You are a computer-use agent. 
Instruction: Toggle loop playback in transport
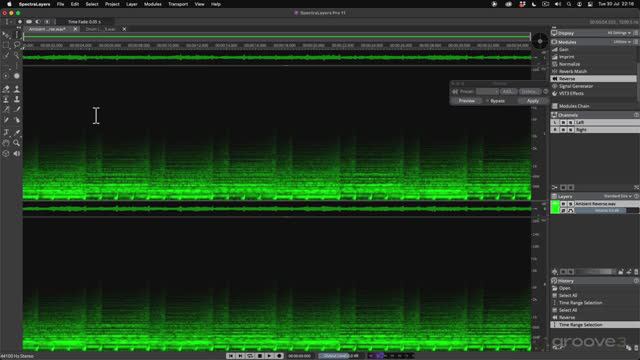pos(250,356)
